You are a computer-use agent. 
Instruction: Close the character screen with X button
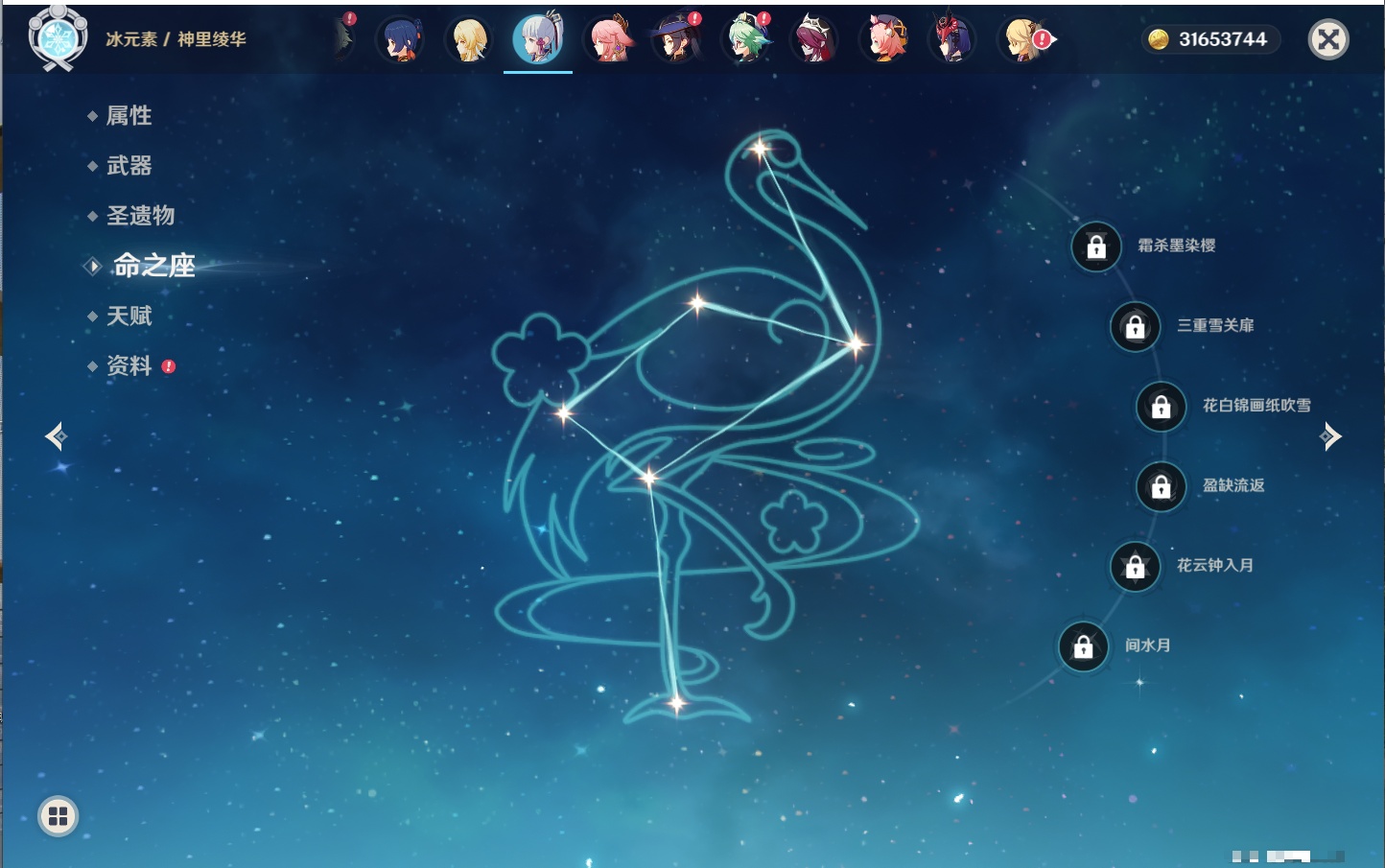click(x=1328, y=39)
